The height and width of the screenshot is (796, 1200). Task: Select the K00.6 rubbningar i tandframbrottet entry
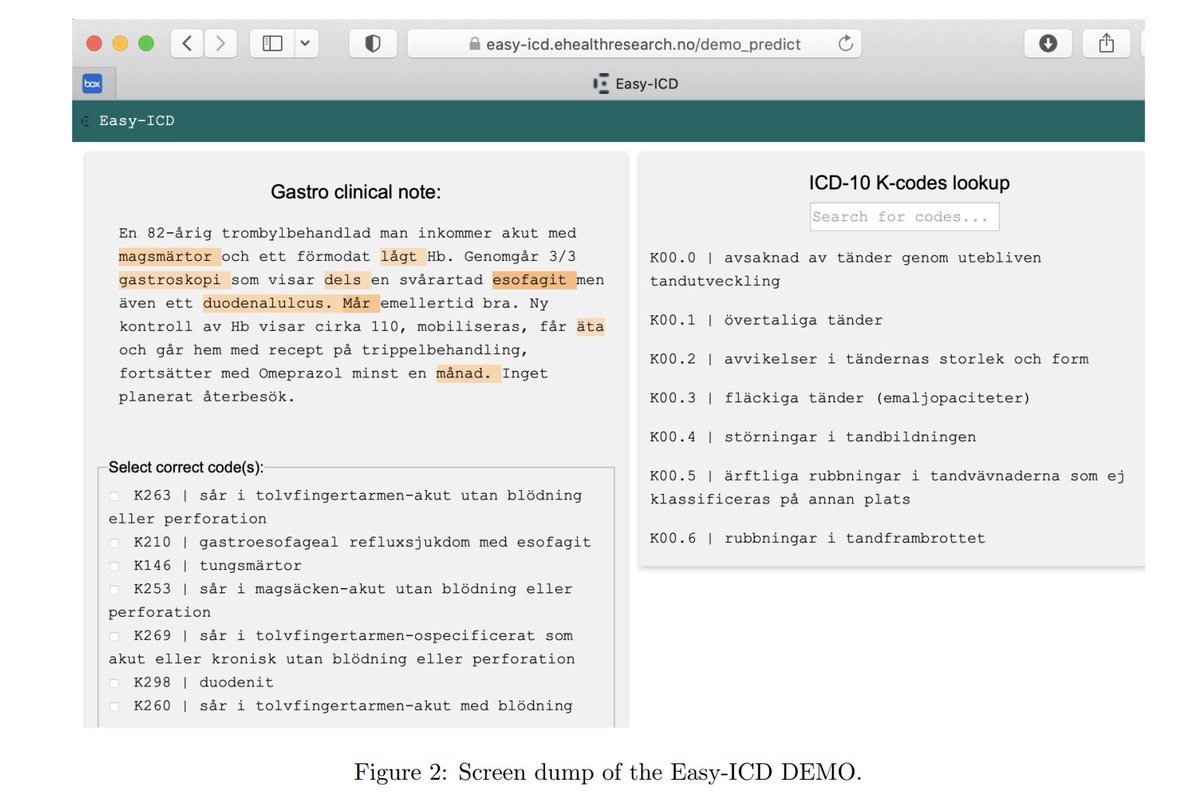818,538
